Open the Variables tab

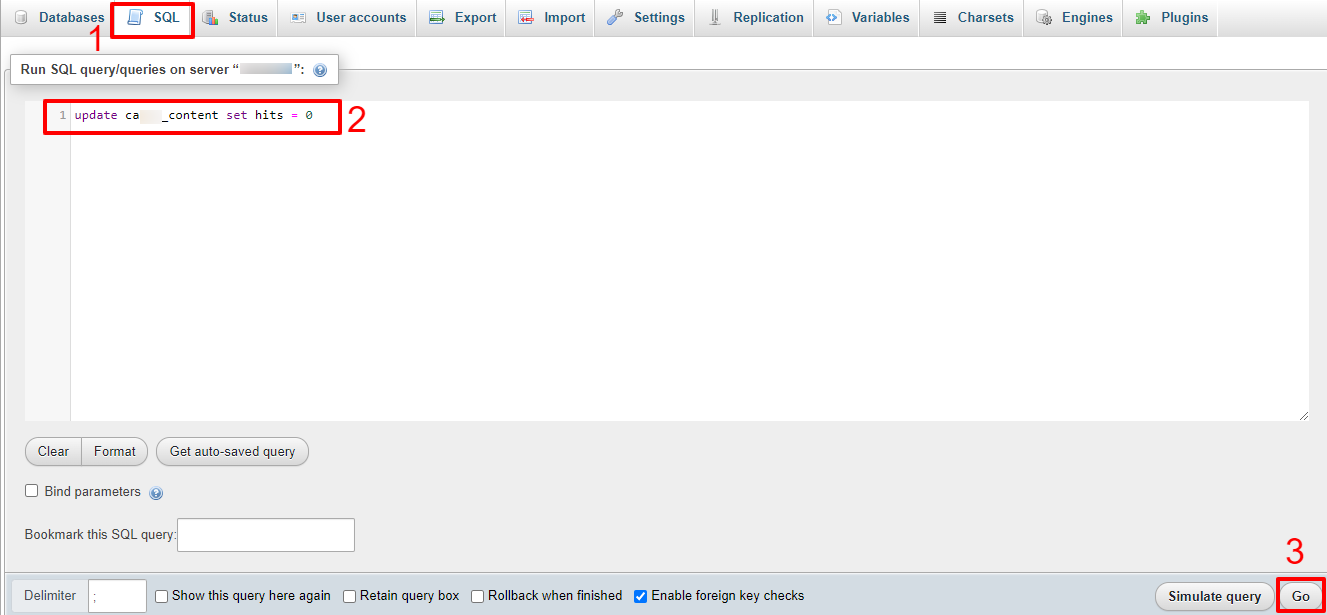[x=868, y=18]
